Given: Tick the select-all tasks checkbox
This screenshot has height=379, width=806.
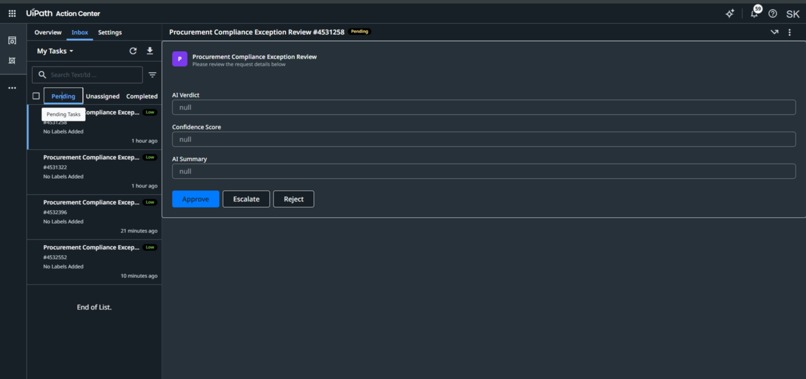Looking at the screenshot, I should 36,96.
